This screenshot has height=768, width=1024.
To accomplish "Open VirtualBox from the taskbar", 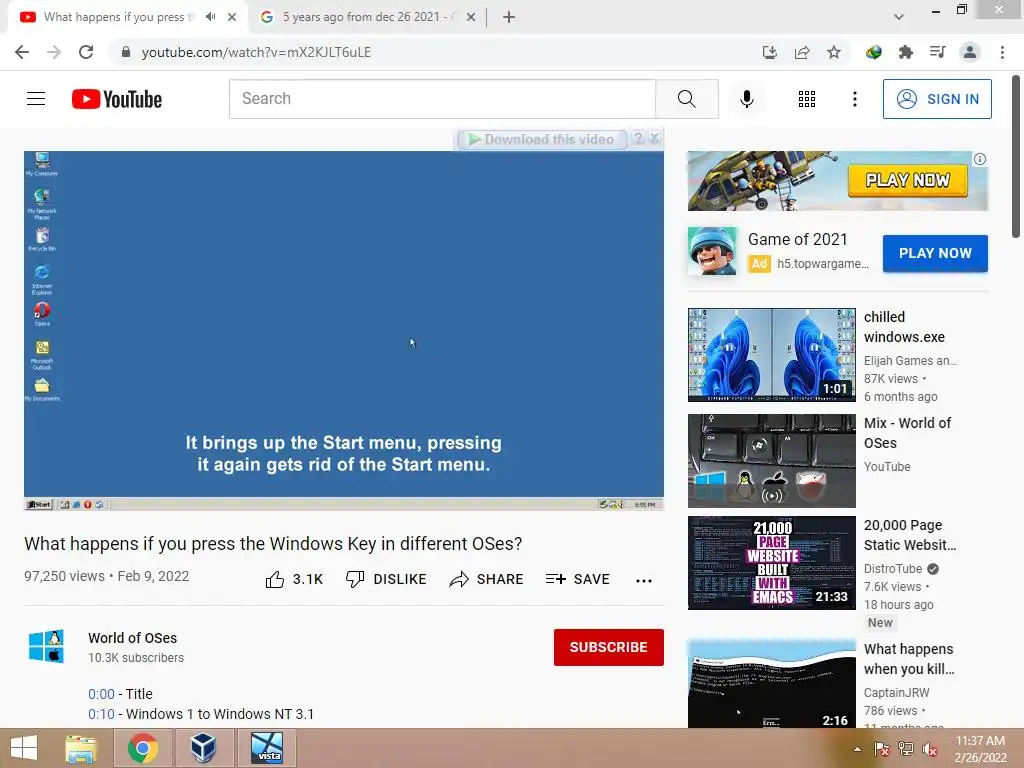I will (203, 748).
